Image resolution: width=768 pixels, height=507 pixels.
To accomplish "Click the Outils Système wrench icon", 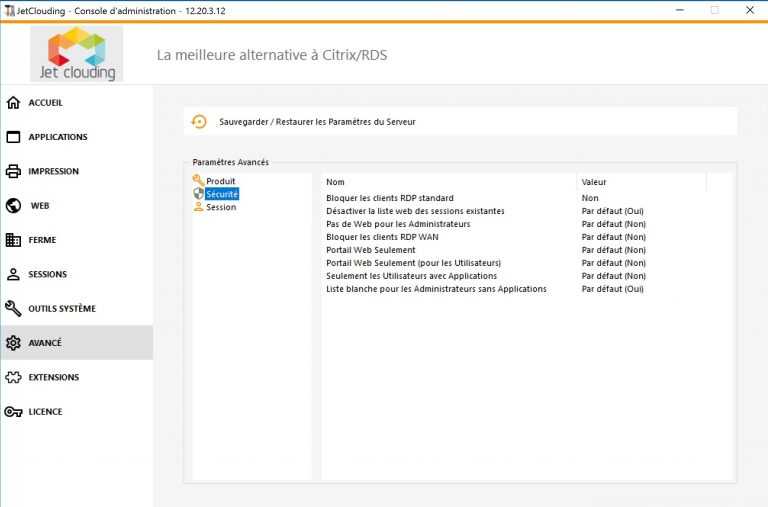I will click(13, 308).
